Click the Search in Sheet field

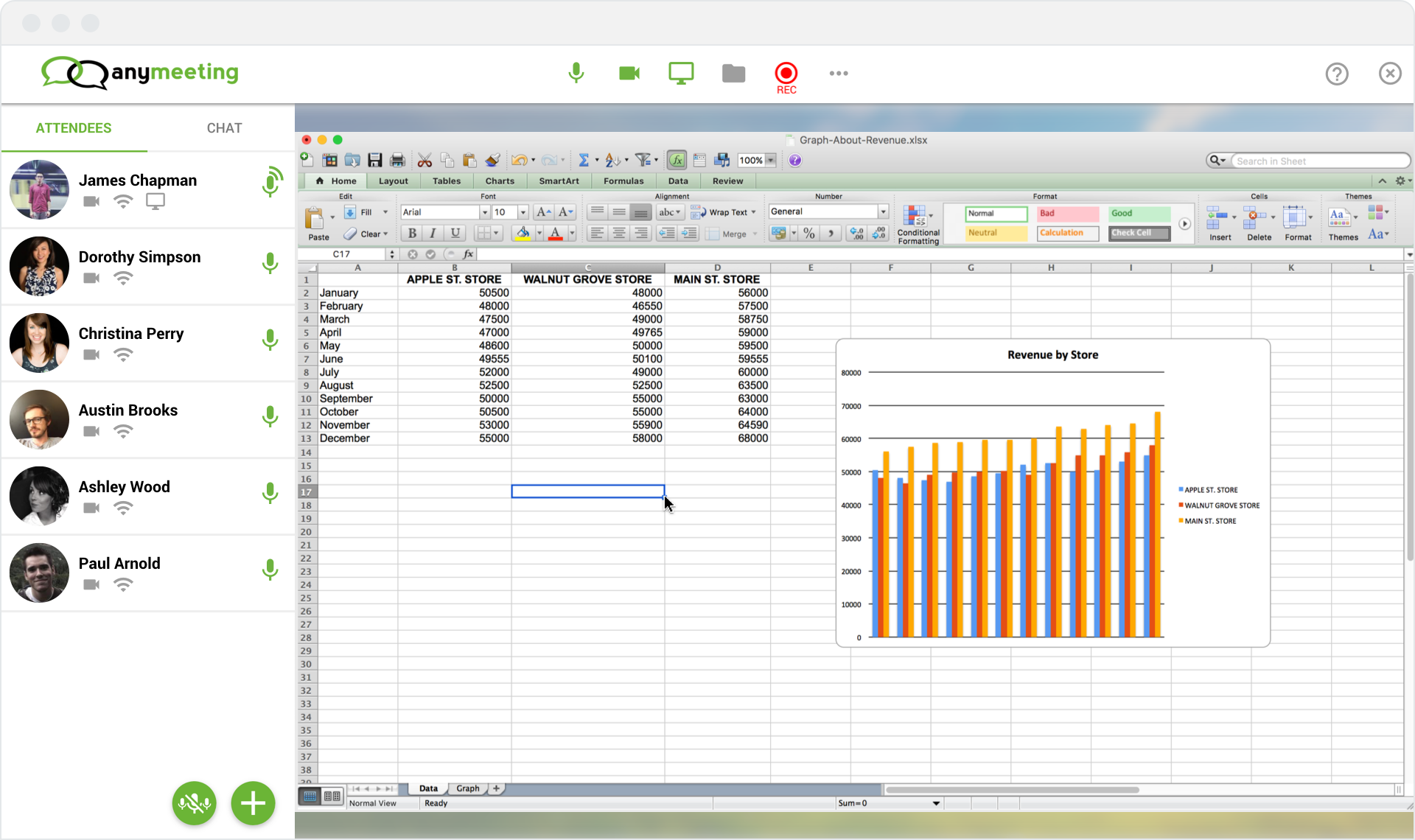pos(1318,161)
